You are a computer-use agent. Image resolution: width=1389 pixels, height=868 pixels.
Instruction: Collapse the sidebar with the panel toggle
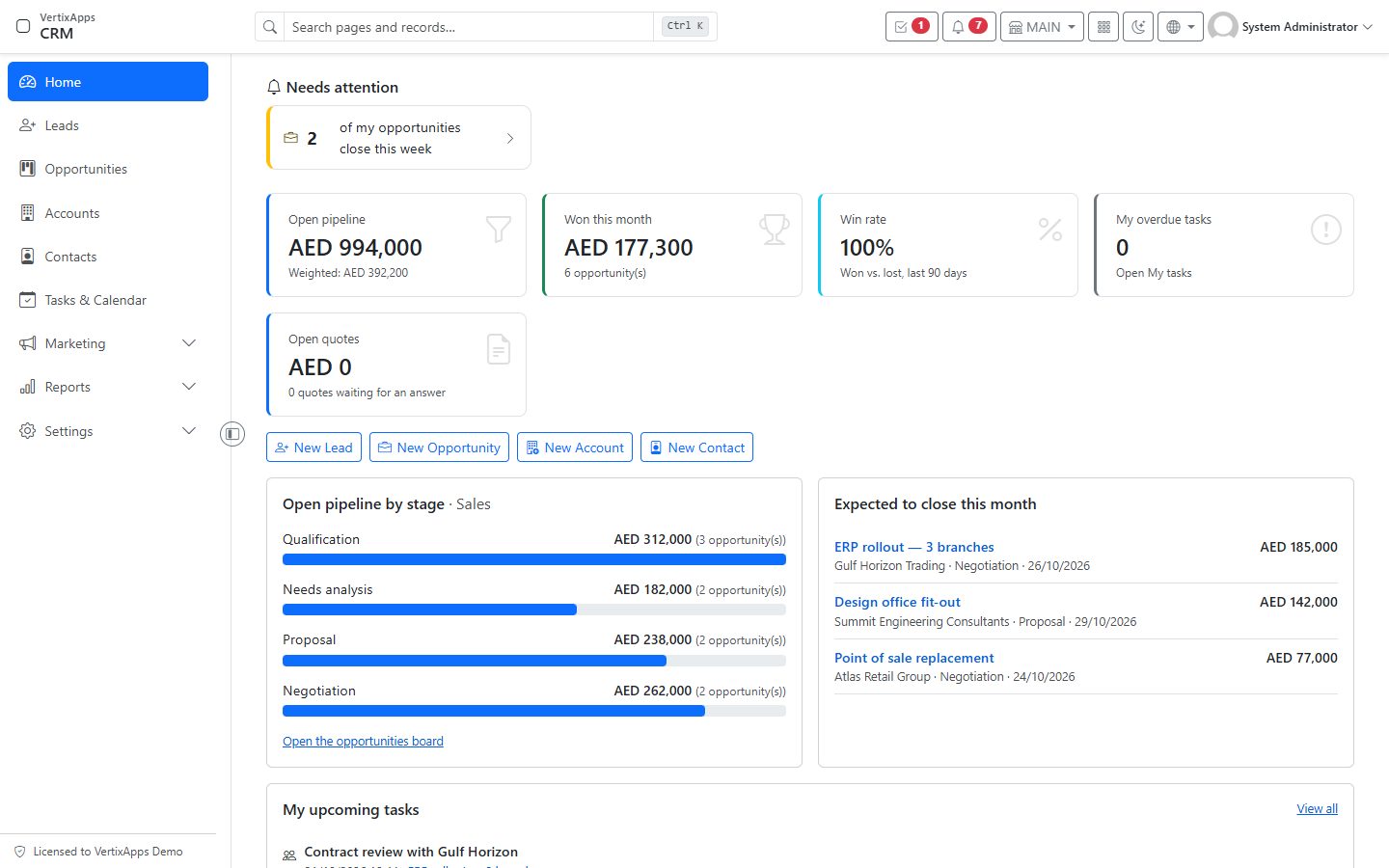(x=232, y=434)
